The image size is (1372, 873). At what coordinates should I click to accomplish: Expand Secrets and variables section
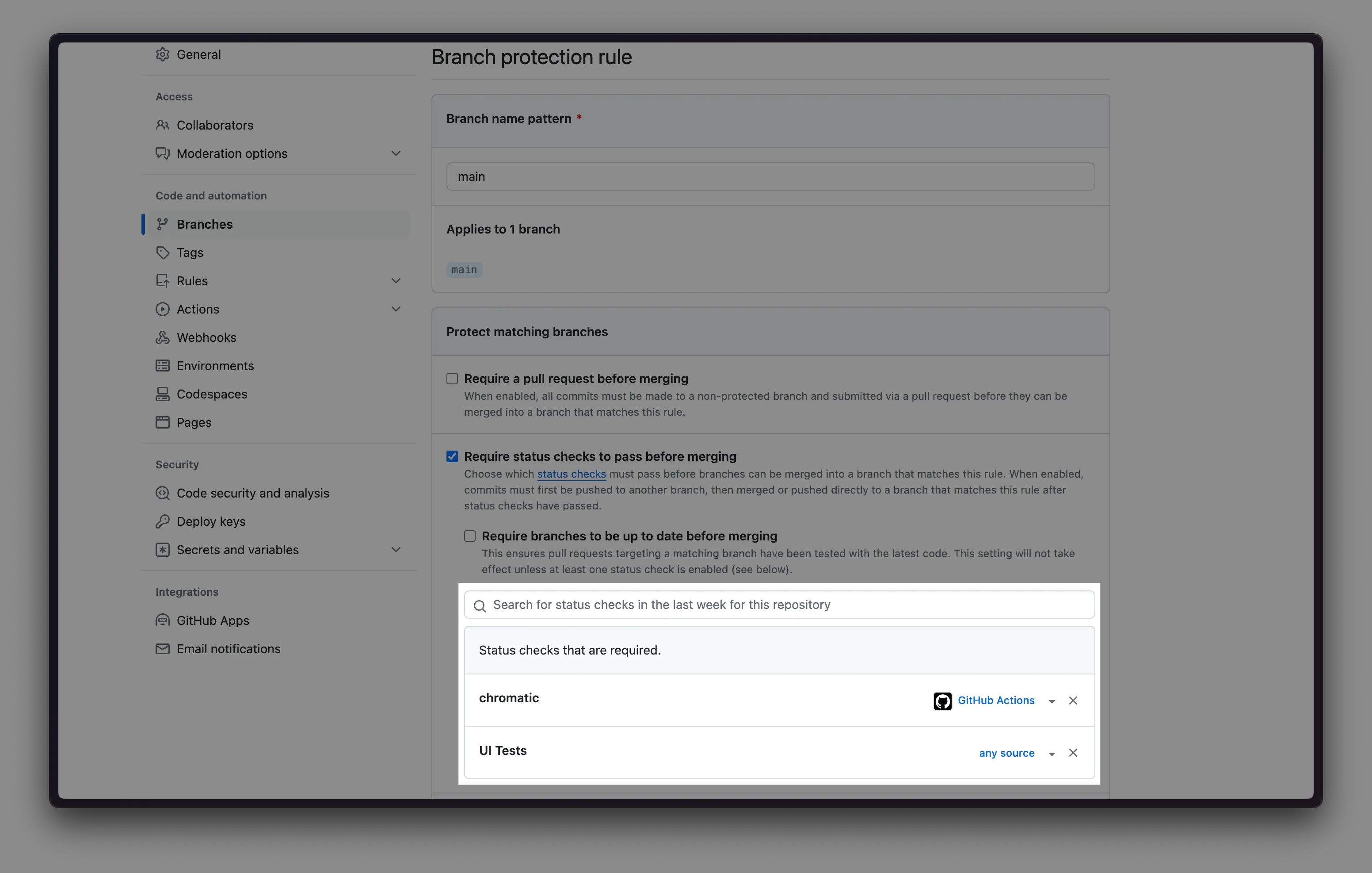click(x=396, y=550)
